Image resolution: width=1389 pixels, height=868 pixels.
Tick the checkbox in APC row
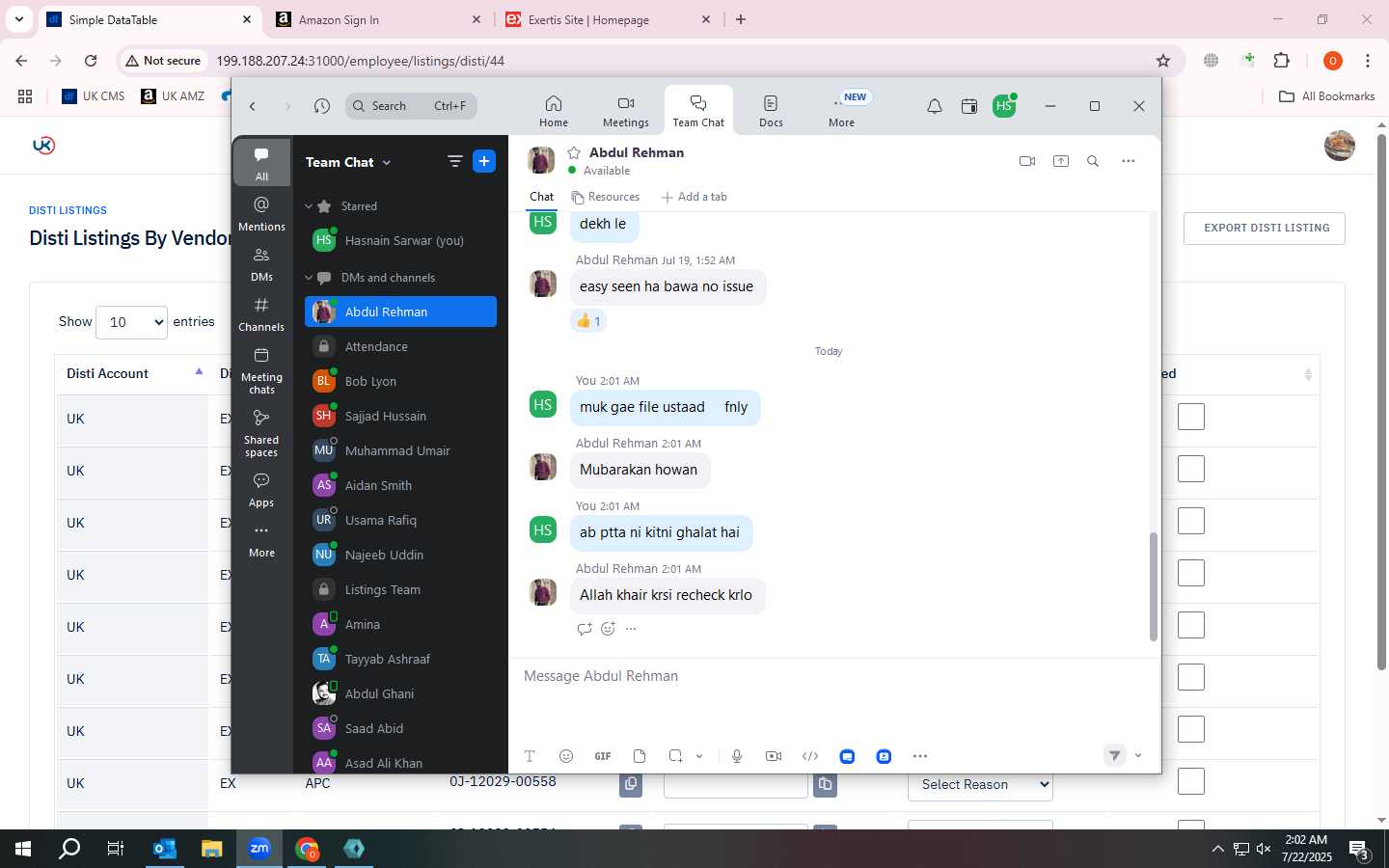(1191, 781)
